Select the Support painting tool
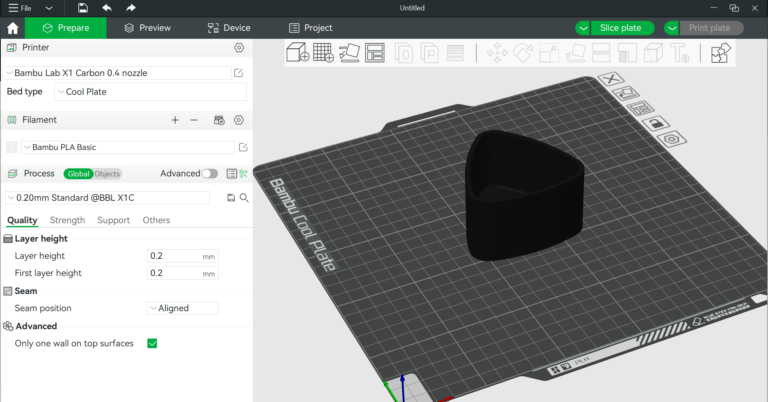 [627, 53]
